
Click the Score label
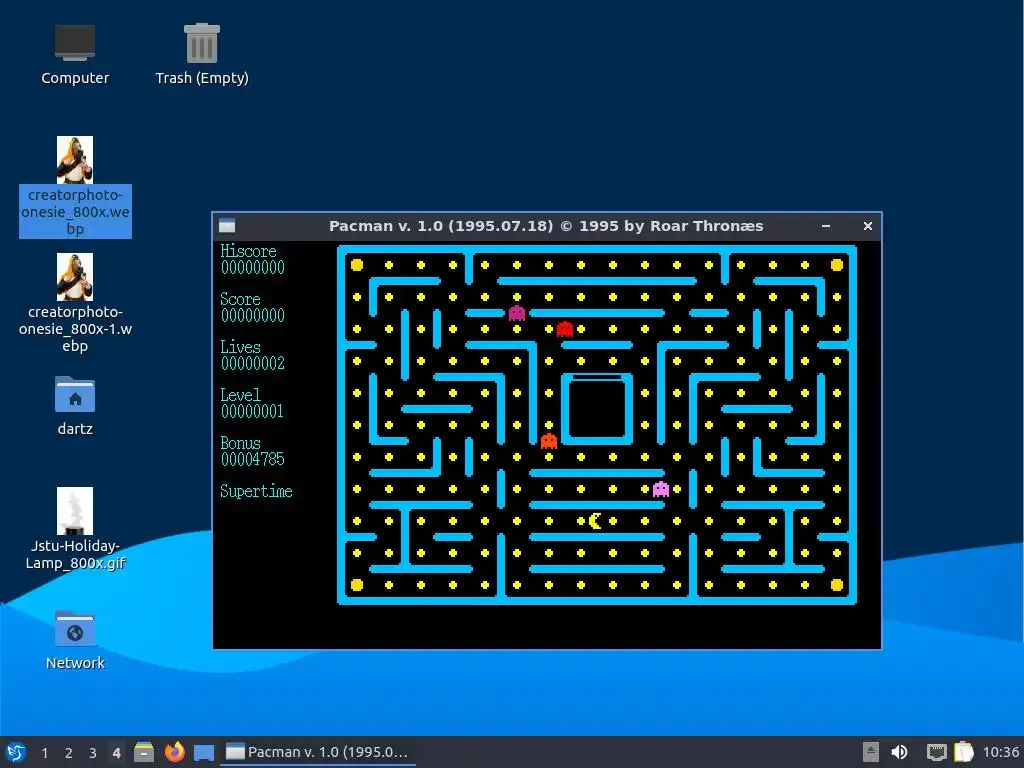click(x=240, y=299)
